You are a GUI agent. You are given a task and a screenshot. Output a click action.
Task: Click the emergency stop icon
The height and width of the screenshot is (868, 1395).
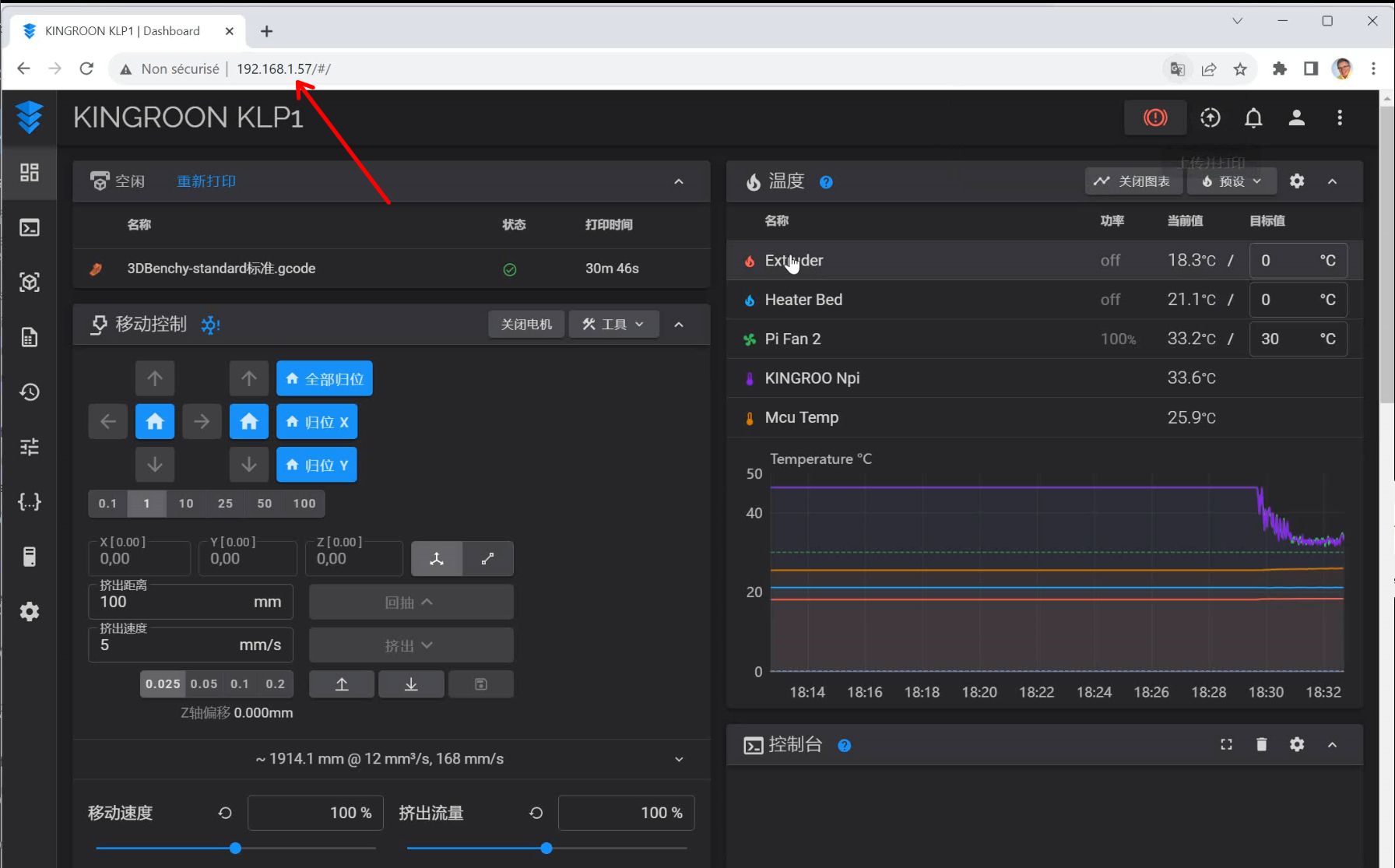[1155, 118]
